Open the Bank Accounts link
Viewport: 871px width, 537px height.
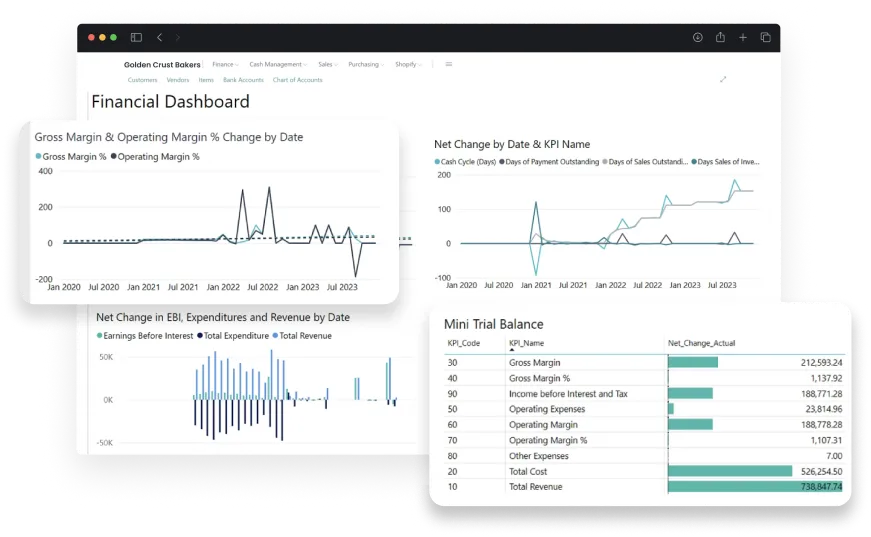point(243,80)
